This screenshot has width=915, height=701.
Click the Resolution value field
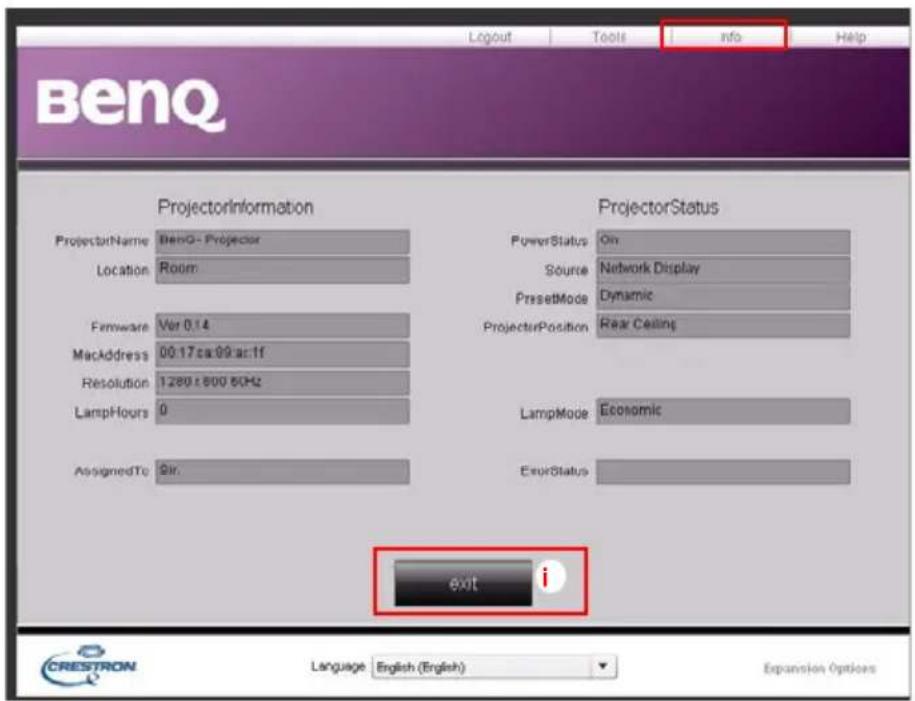point(282,383)
